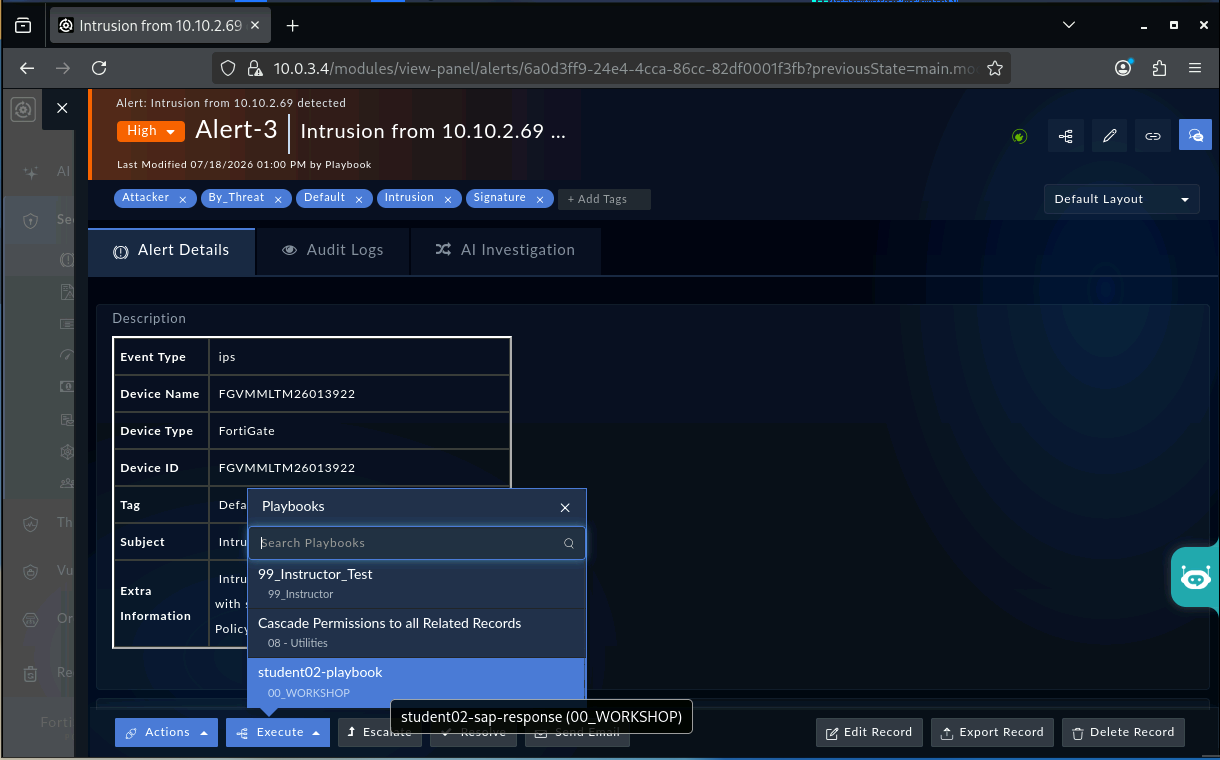Copy record link using chain icon
The image size is (1220, 760).
1152,136
